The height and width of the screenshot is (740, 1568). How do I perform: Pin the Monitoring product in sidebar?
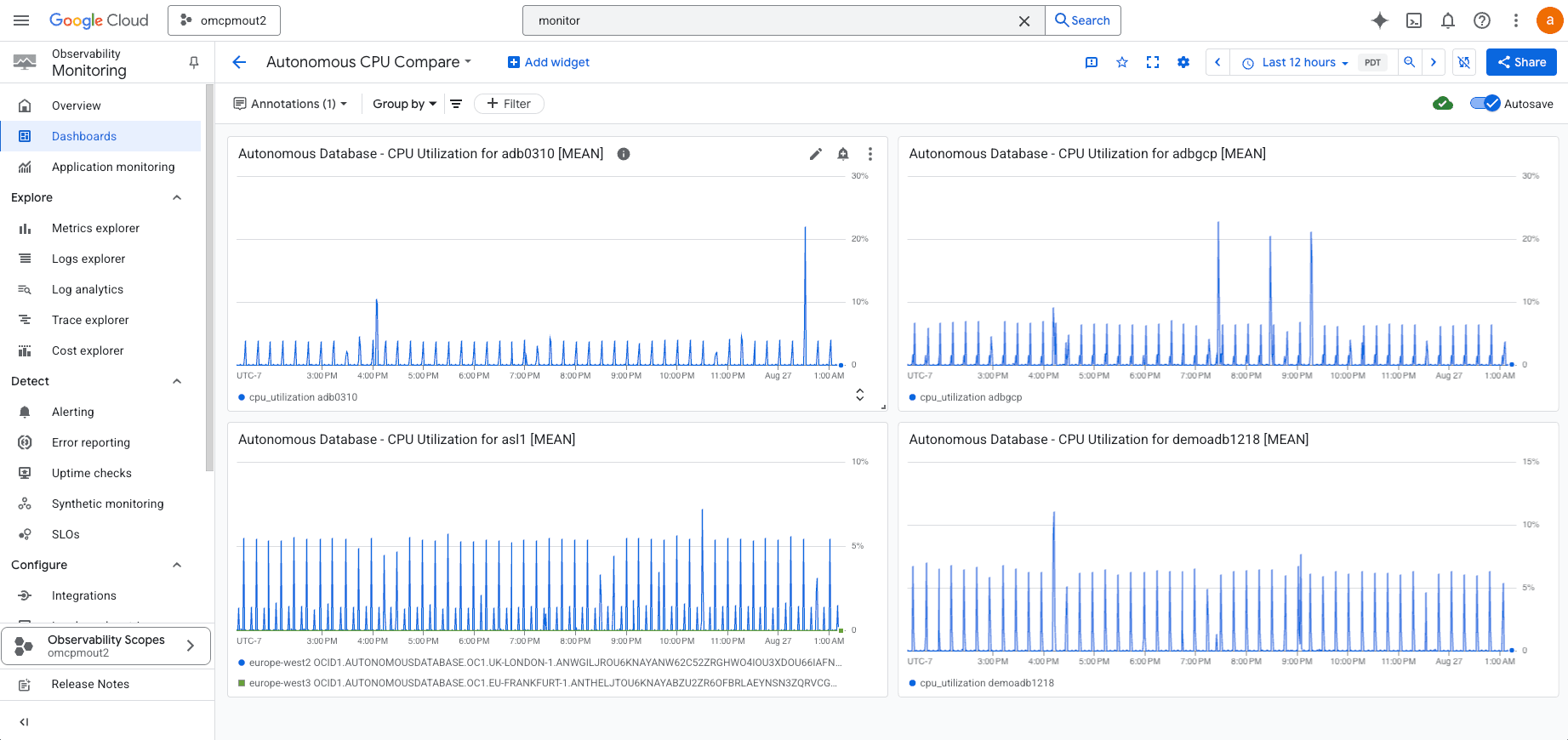tap(194, 62)
